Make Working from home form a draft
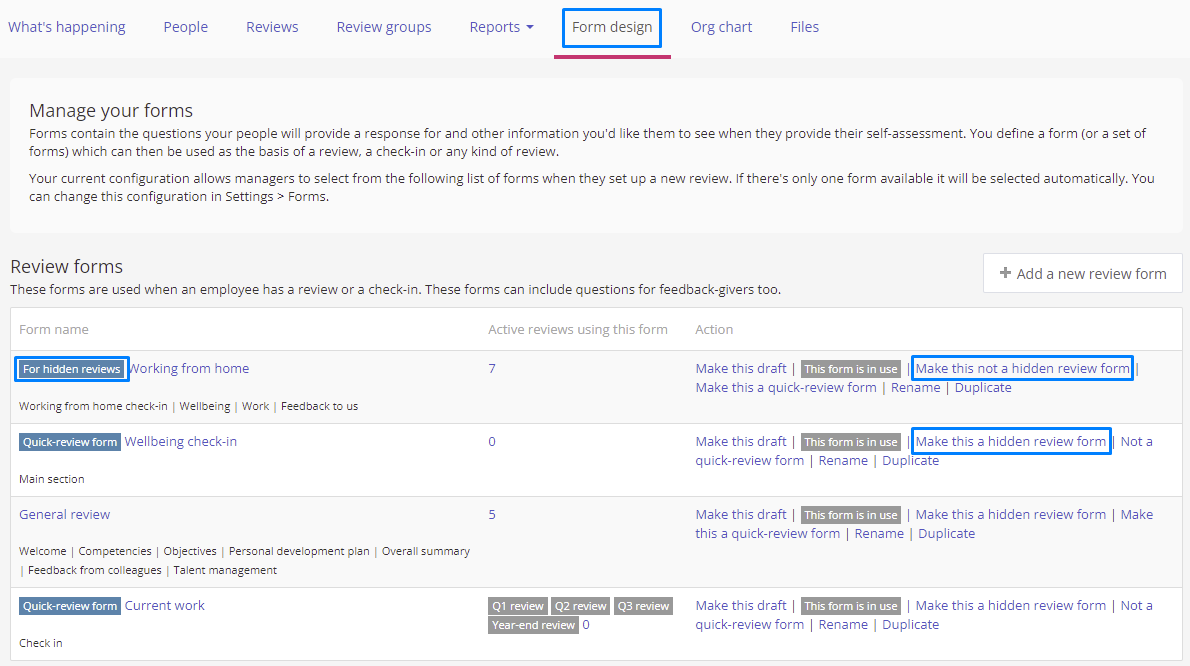 [x=741, y=369]
